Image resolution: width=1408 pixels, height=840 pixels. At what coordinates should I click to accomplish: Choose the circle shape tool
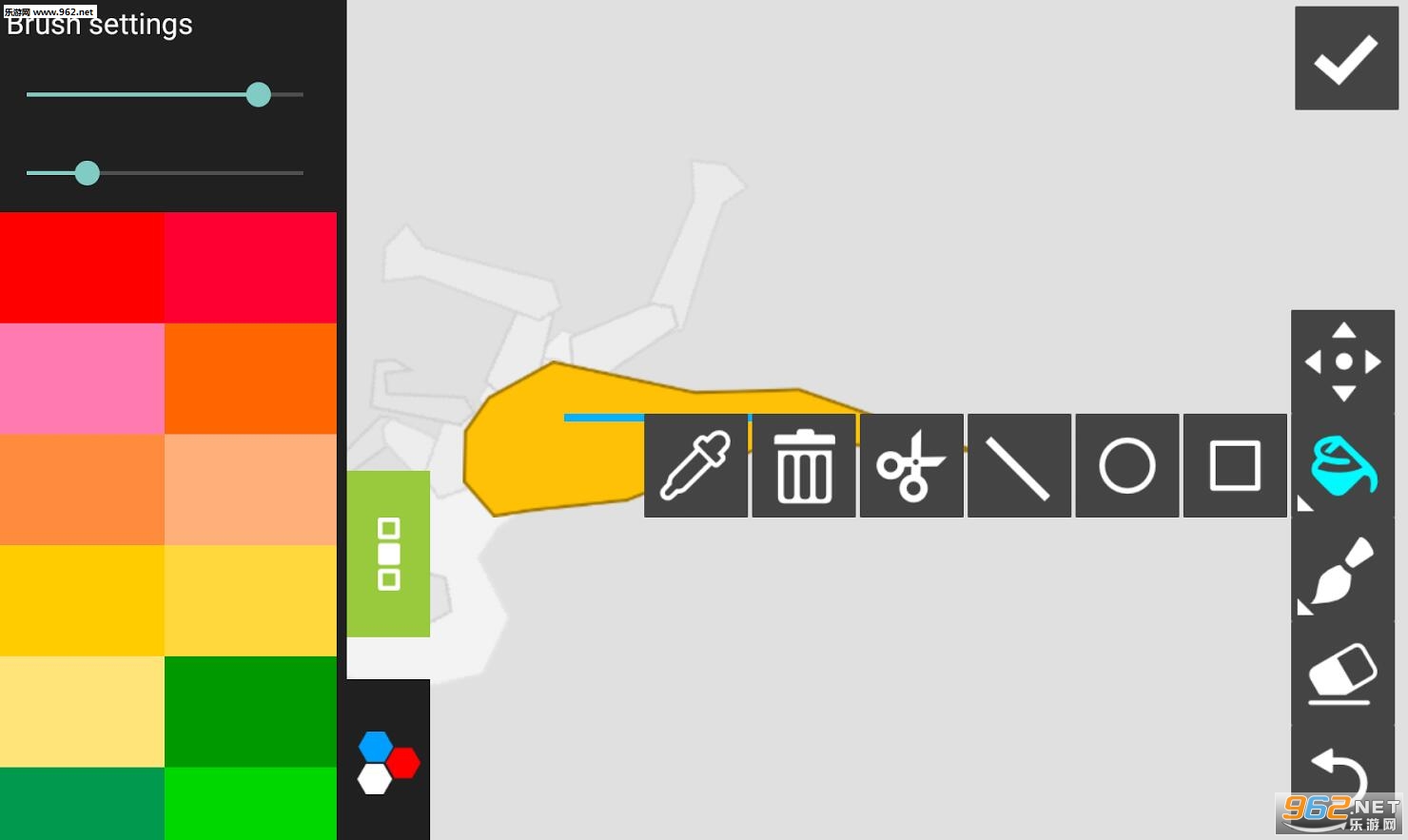click(1127, 465)
